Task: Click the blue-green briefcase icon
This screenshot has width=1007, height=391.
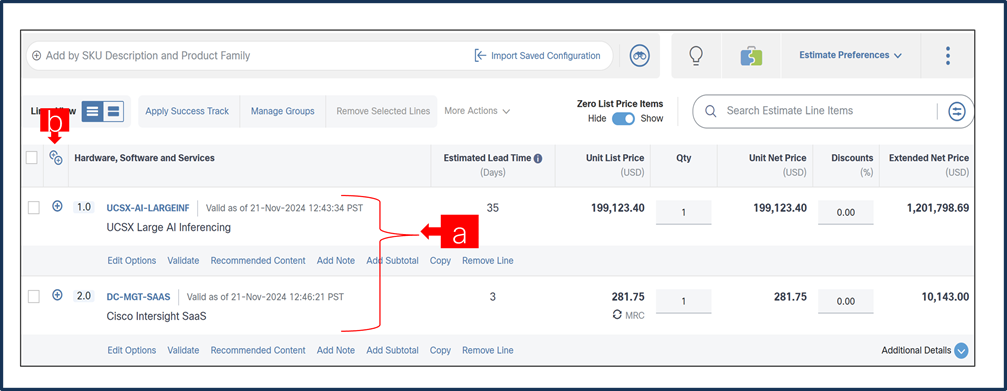Action: [751, 56]
